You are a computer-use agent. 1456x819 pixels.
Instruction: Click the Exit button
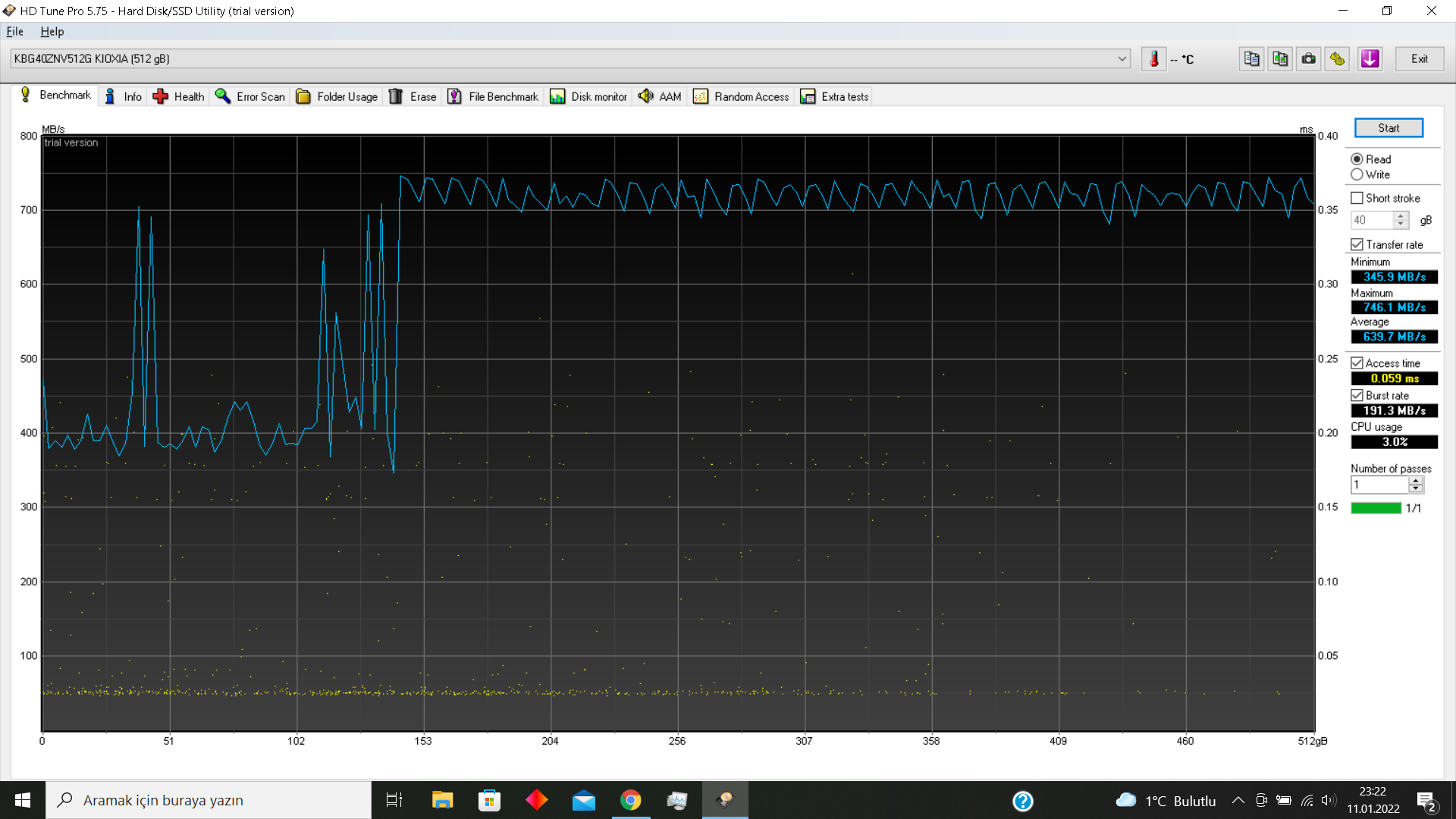[1419, 59]
